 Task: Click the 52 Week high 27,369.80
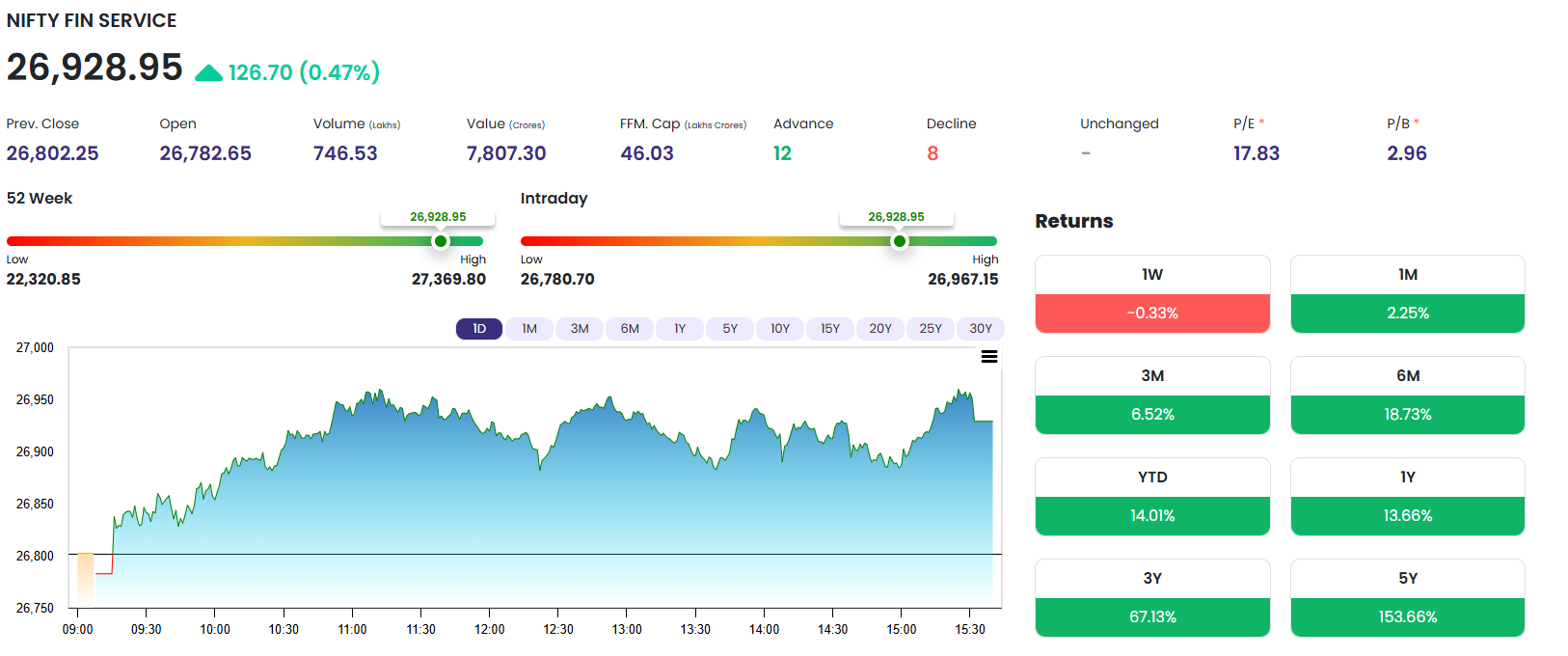click(448, 279)
